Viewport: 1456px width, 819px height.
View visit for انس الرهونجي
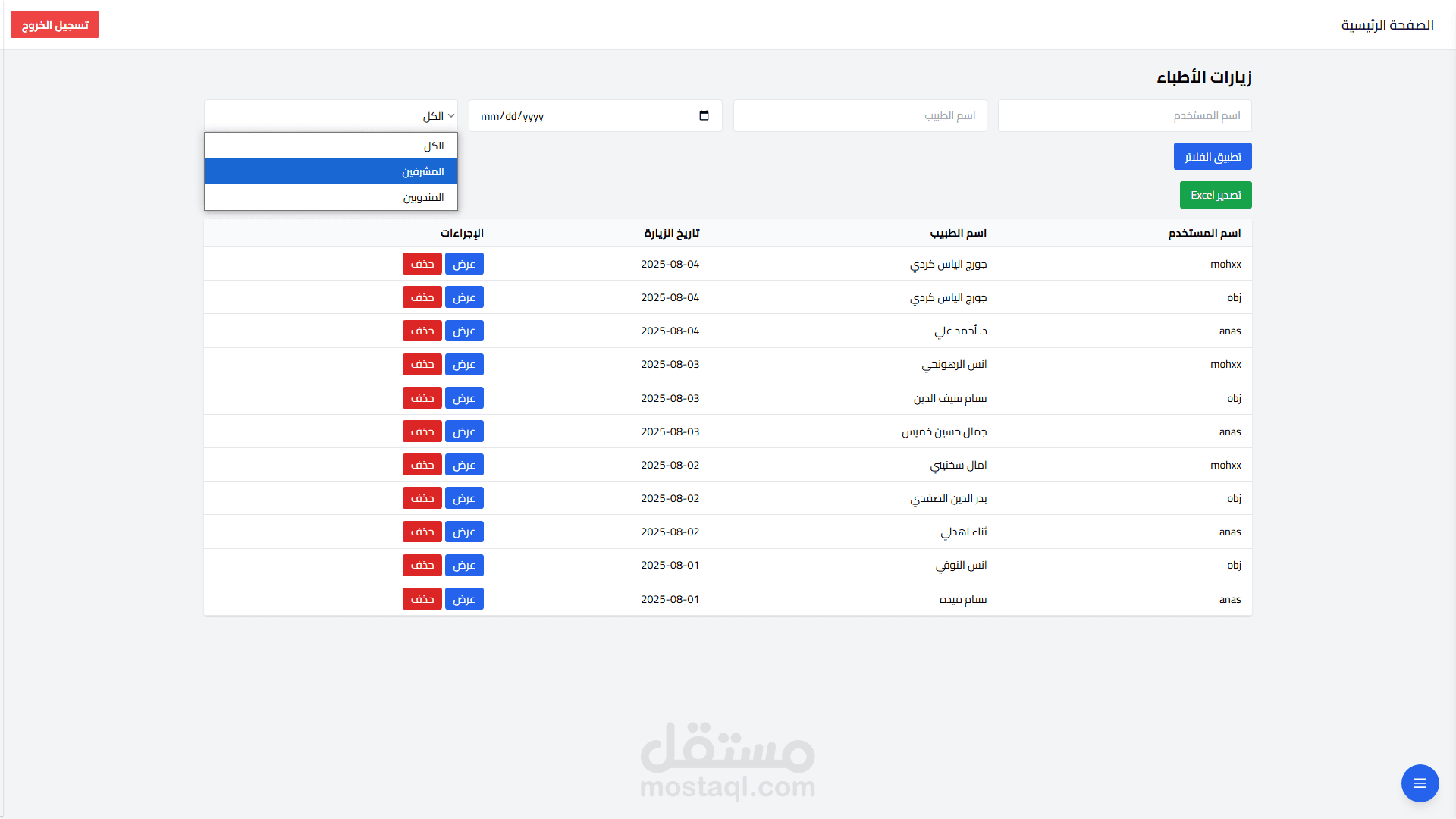coord(464,364)
